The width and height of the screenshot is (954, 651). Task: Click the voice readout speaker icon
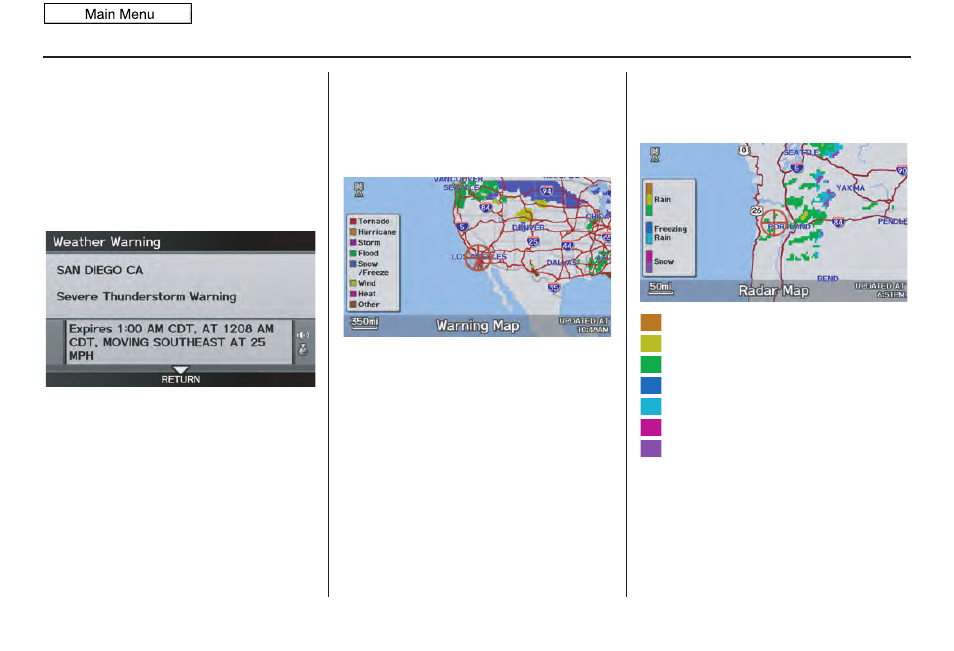303,335
